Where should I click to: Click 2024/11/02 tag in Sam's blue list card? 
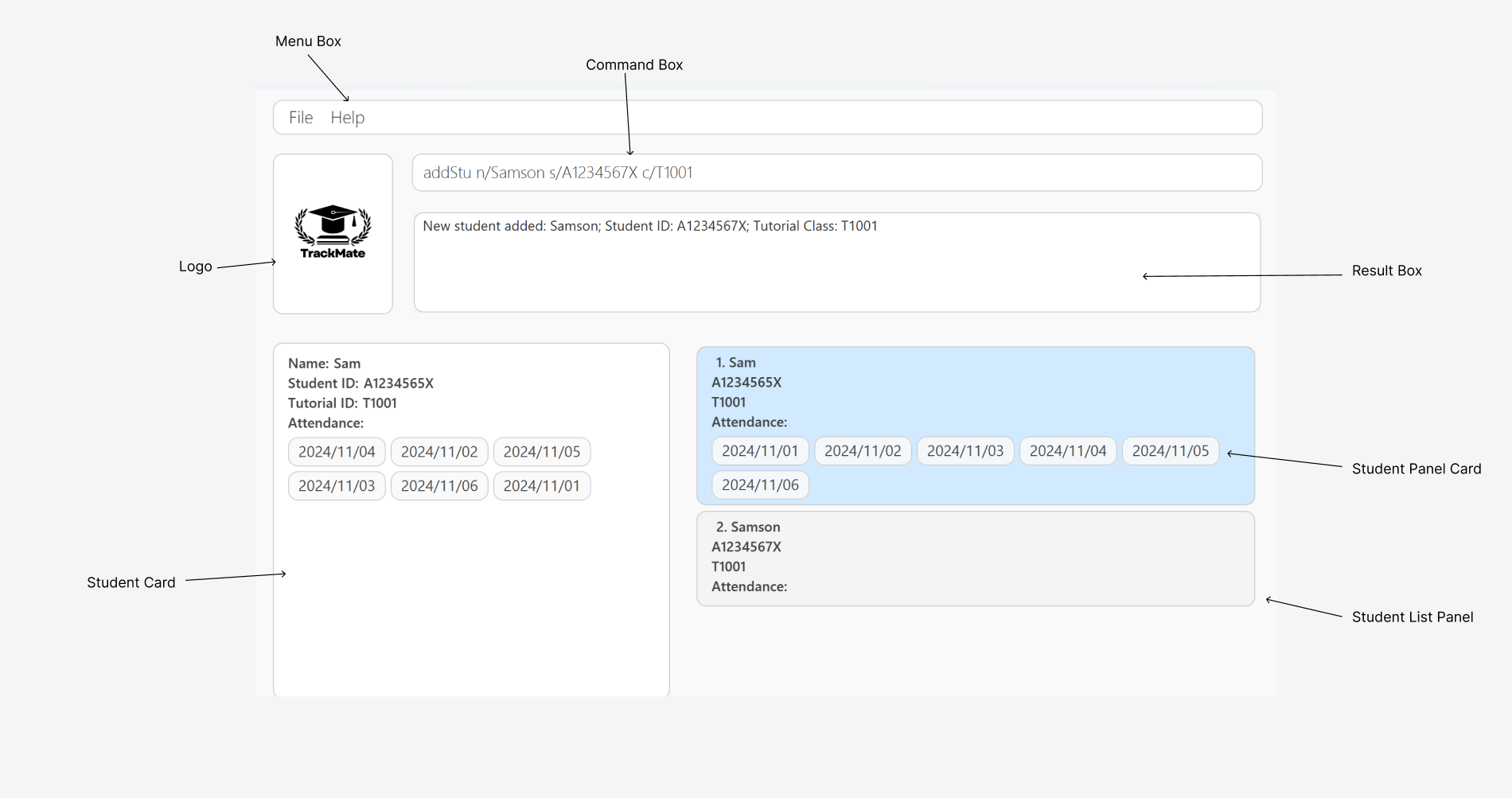[863, 451]
